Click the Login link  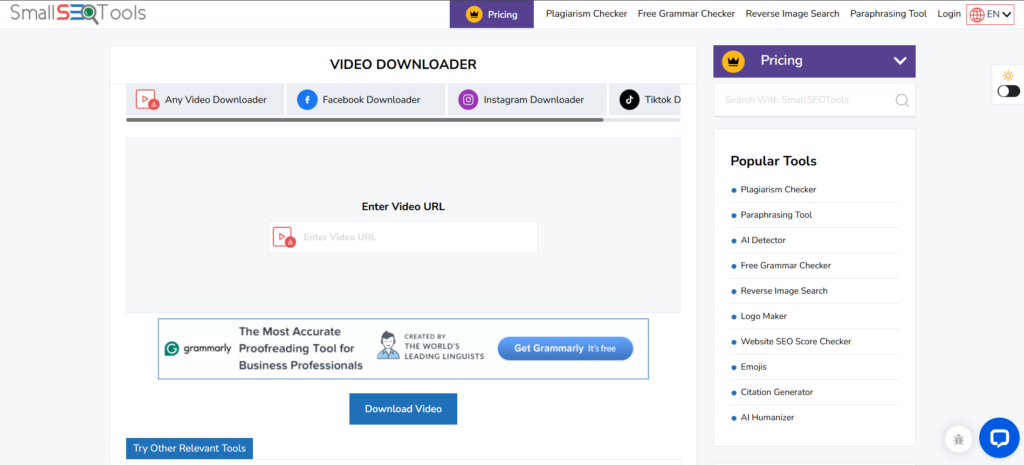point(949,14)
